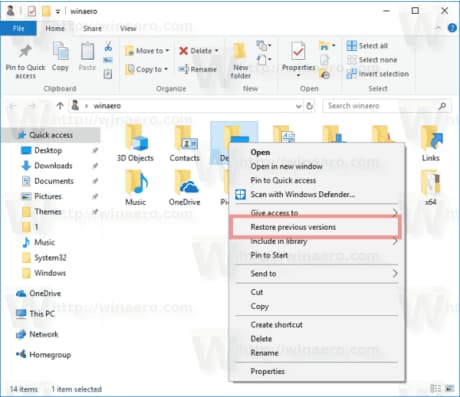The width and height of the screenshot is (460, 397).
Task: Select the 3D Objects folder icon
Action: point(136,138)
